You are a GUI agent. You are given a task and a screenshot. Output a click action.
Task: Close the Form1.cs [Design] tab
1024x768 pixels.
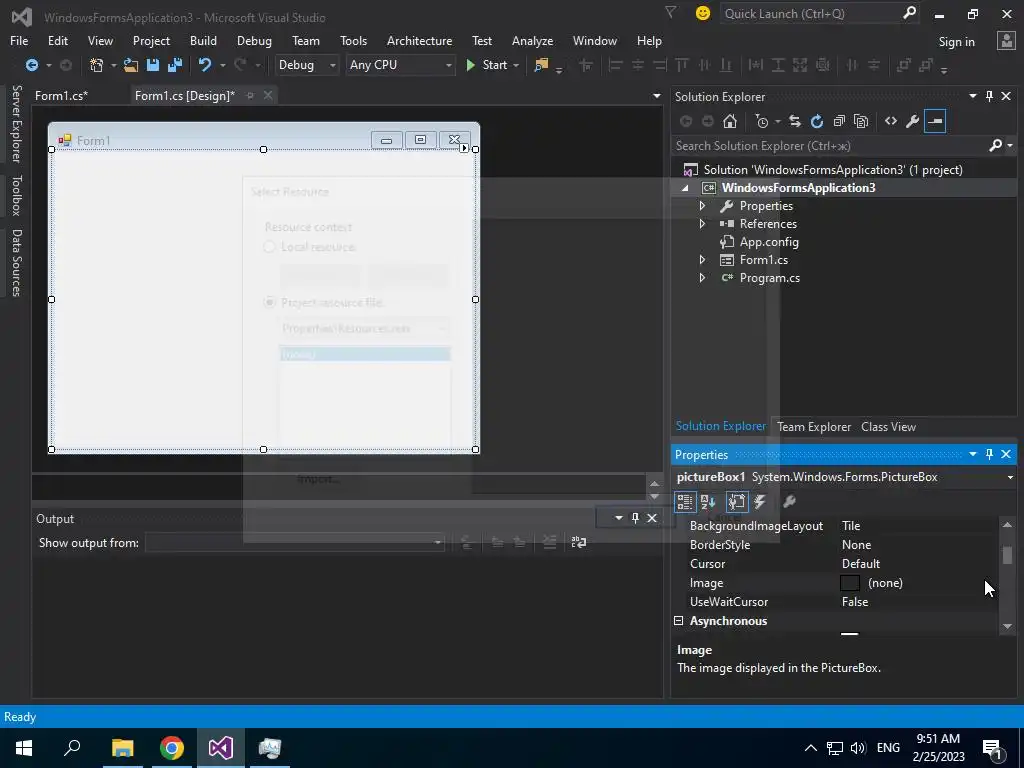pyautogui.click(x=268, y=95)
